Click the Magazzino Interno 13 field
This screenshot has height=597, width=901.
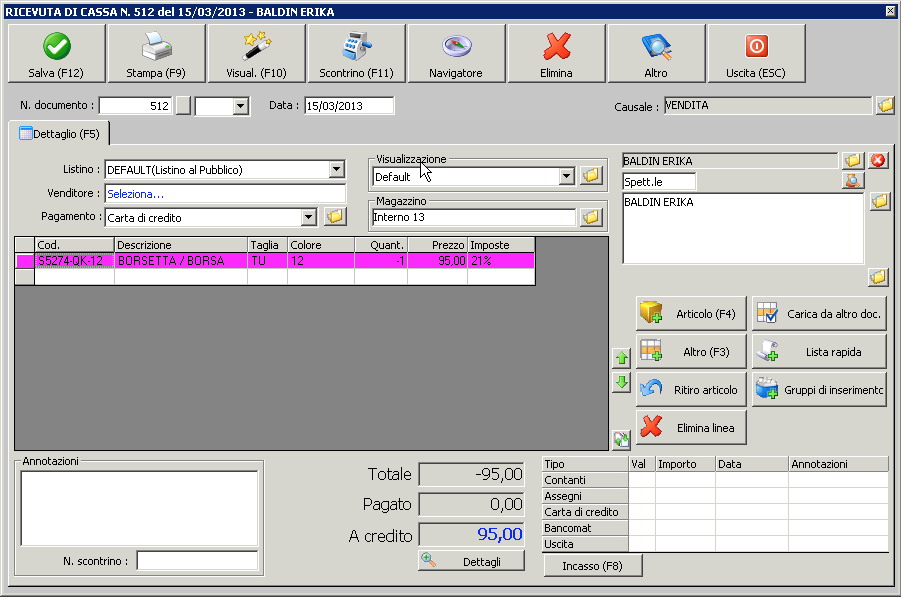coord(473,217)
